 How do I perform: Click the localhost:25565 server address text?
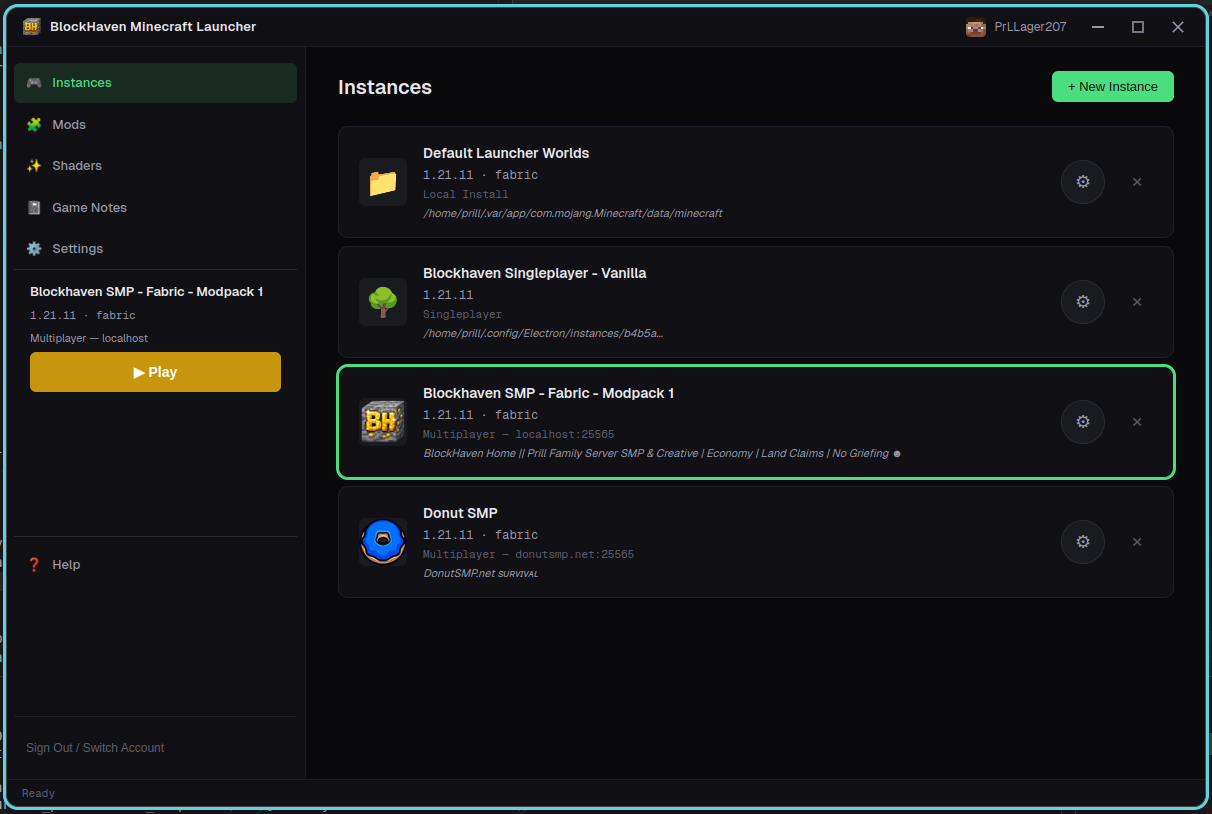(565, 435)
